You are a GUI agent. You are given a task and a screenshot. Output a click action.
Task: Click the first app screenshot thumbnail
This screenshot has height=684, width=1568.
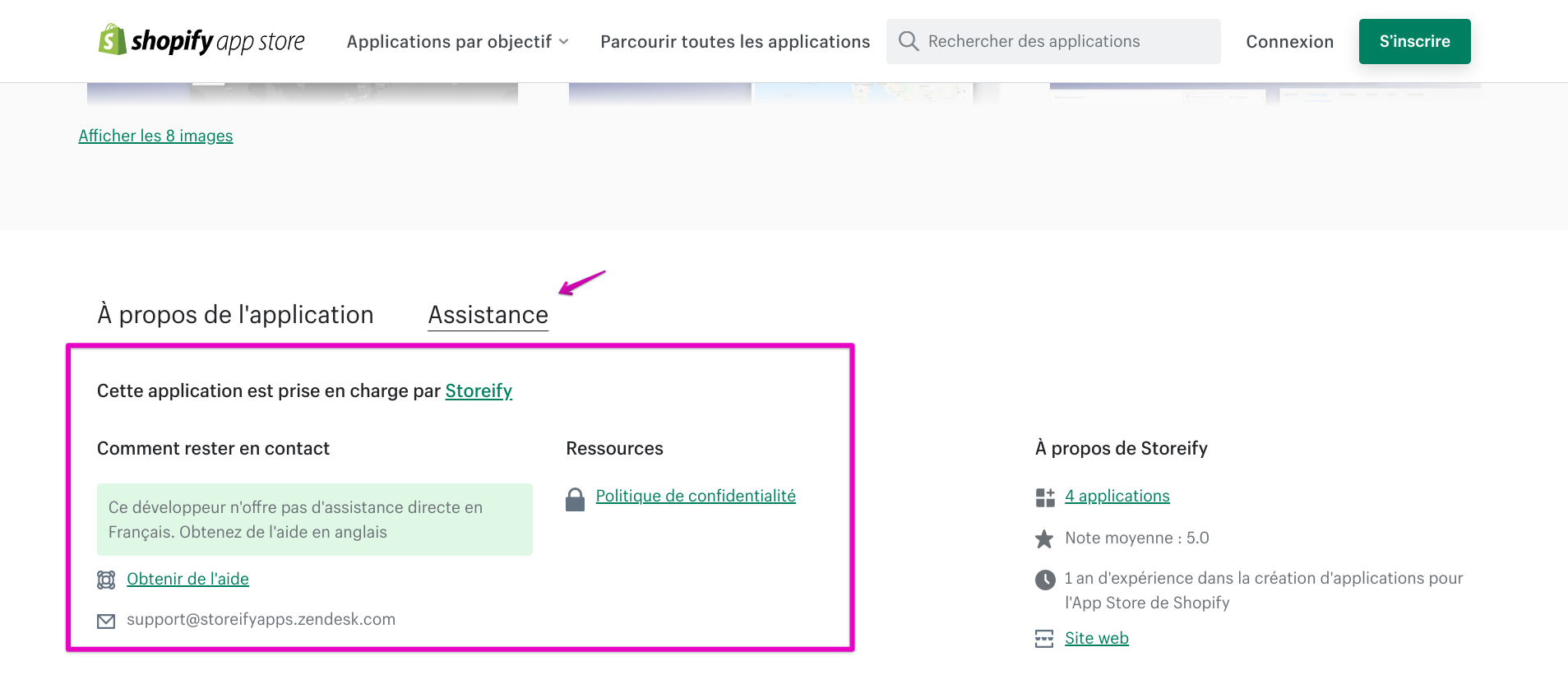(x=303, y=94)
